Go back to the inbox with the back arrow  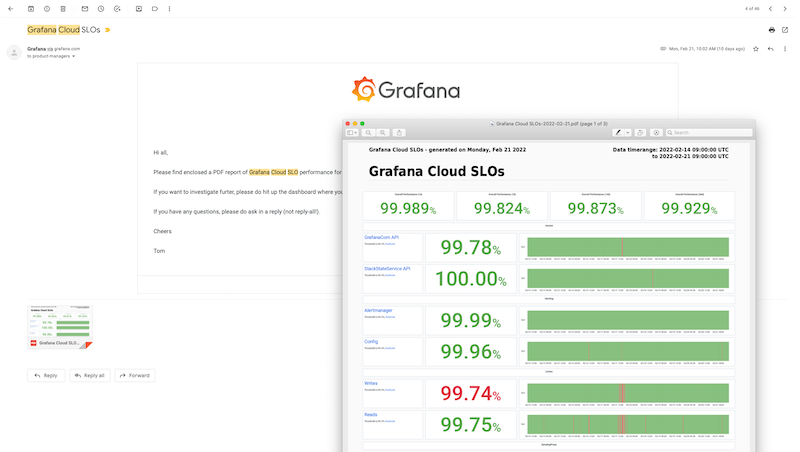tap(9, 8)
